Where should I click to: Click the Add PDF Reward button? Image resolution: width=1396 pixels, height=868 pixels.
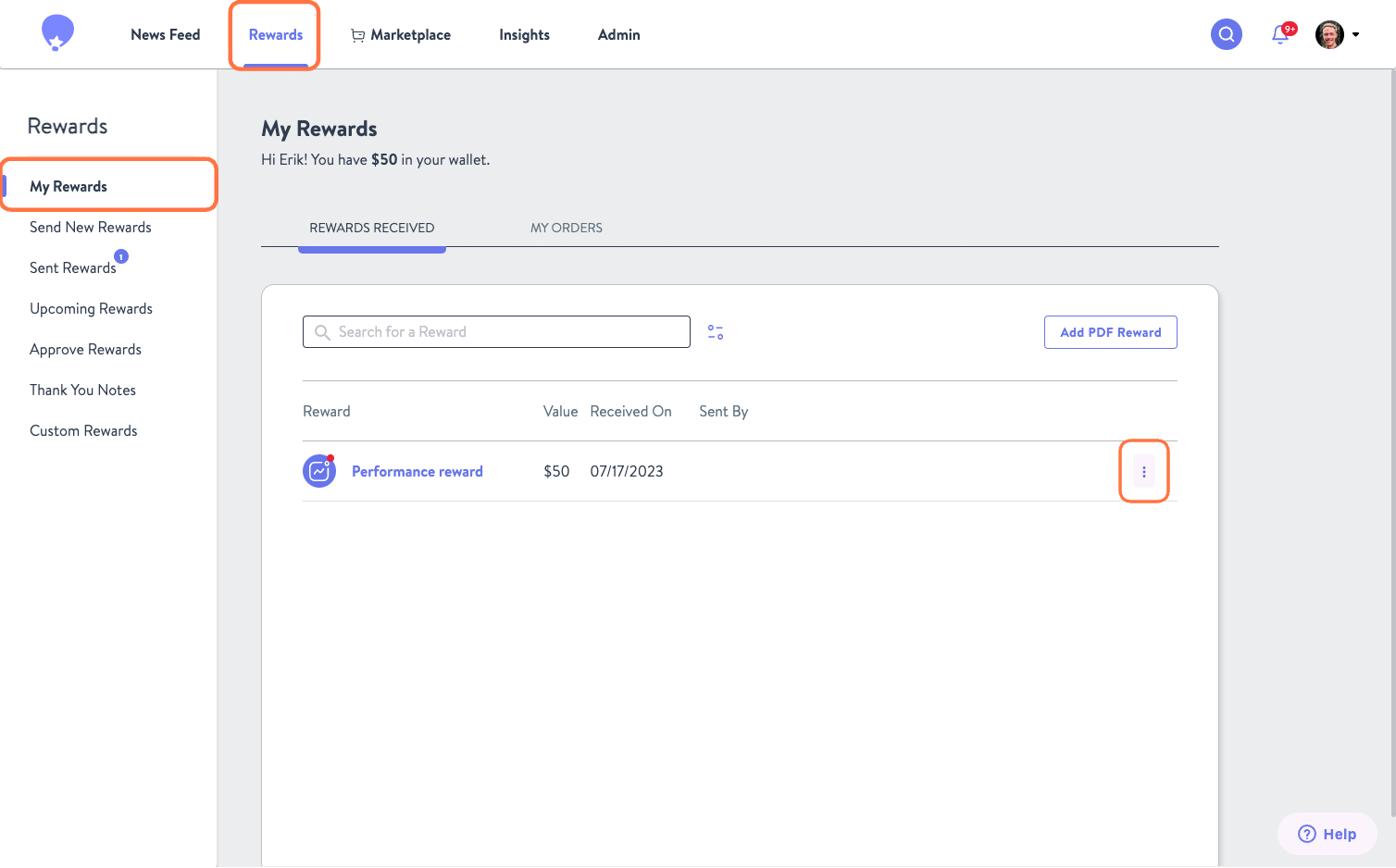click(x=1111, y=332)
